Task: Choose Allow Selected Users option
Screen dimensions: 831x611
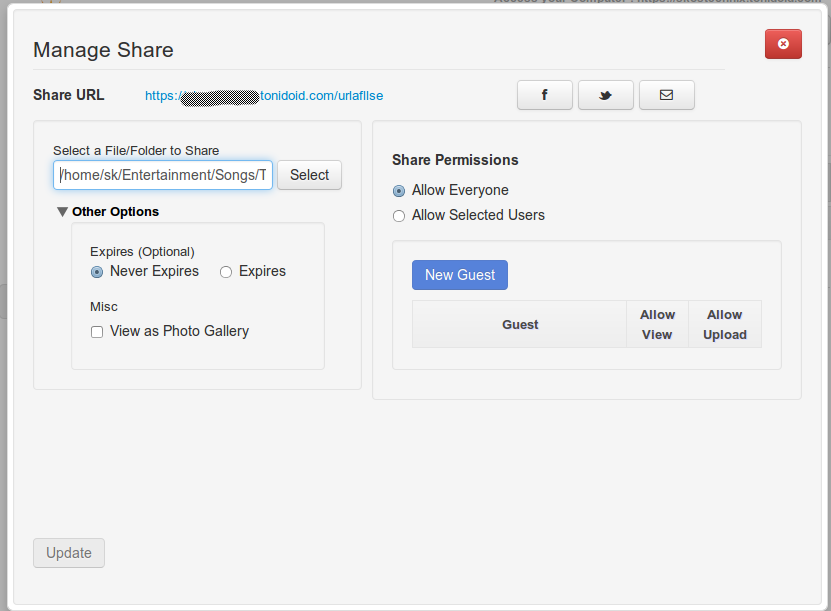Action: [x=399, y=216]
